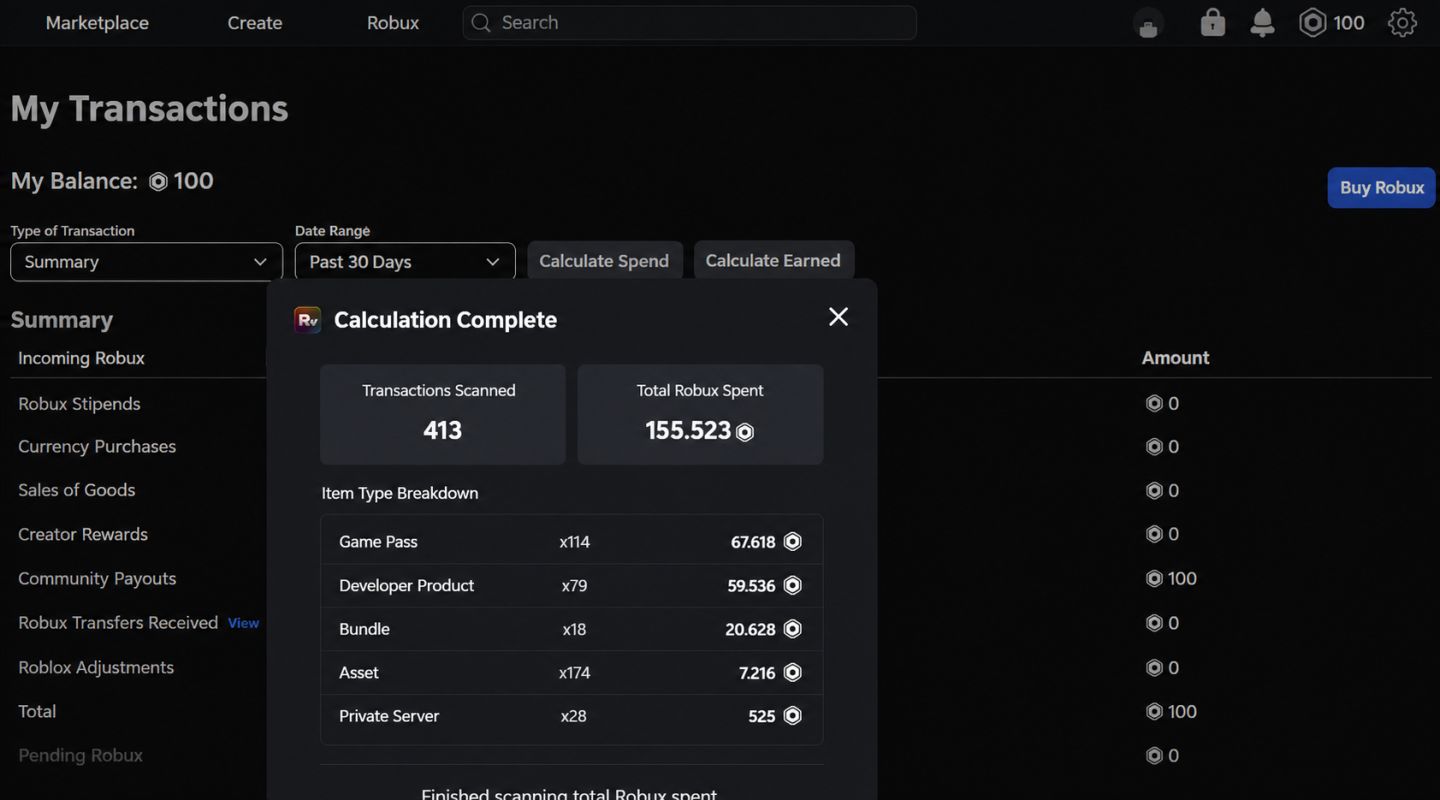Click the Buy Robux button
1440x800 pixels.
click(1382, 187)
